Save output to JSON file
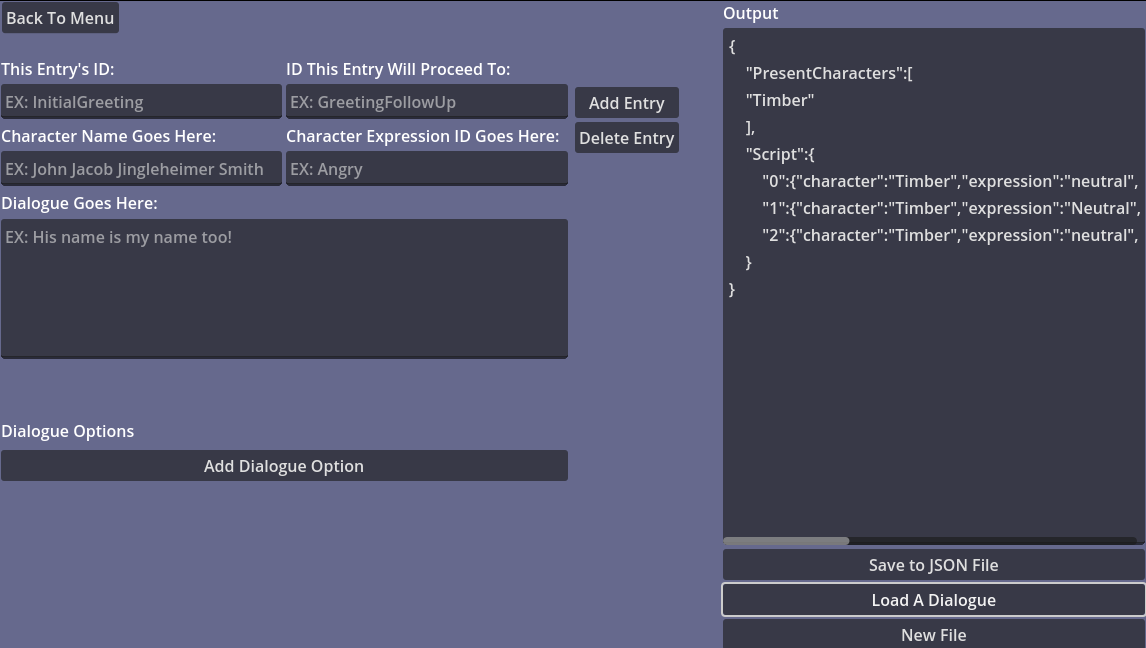Screen dimensions: 1146x648 933,565
